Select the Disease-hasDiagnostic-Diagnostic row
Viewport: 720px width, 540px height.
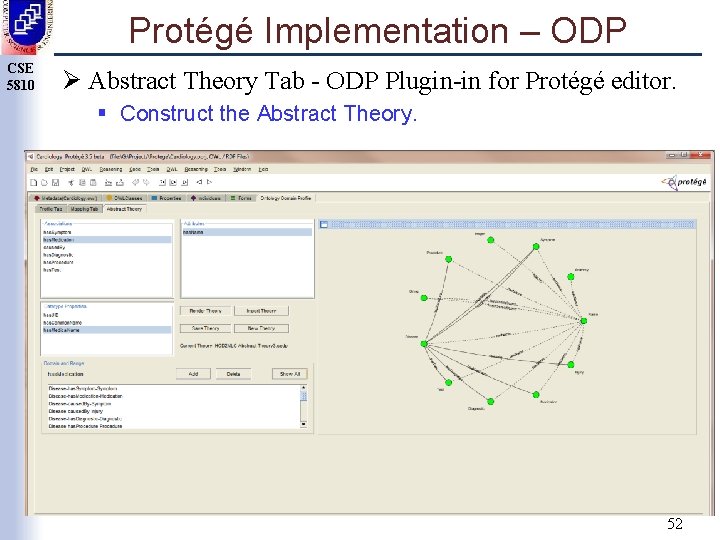coord(174,419)
